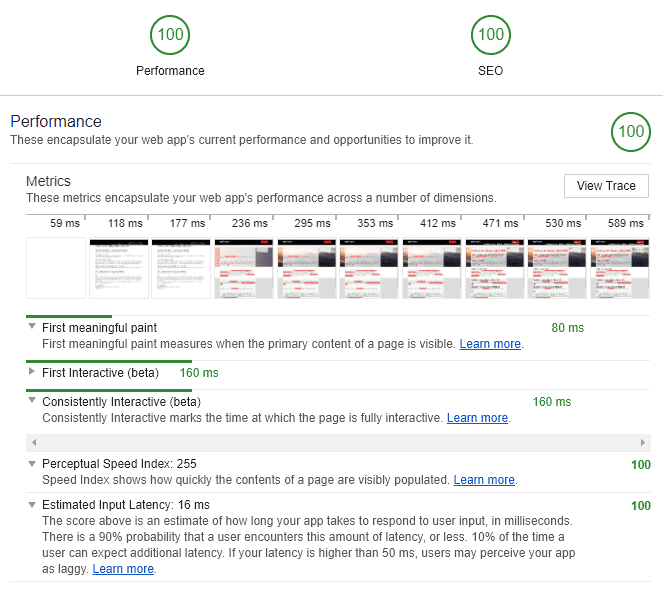
Task: Expand First Interactive (beta) details
Action: pyautogui.click(x=32, y=373)
